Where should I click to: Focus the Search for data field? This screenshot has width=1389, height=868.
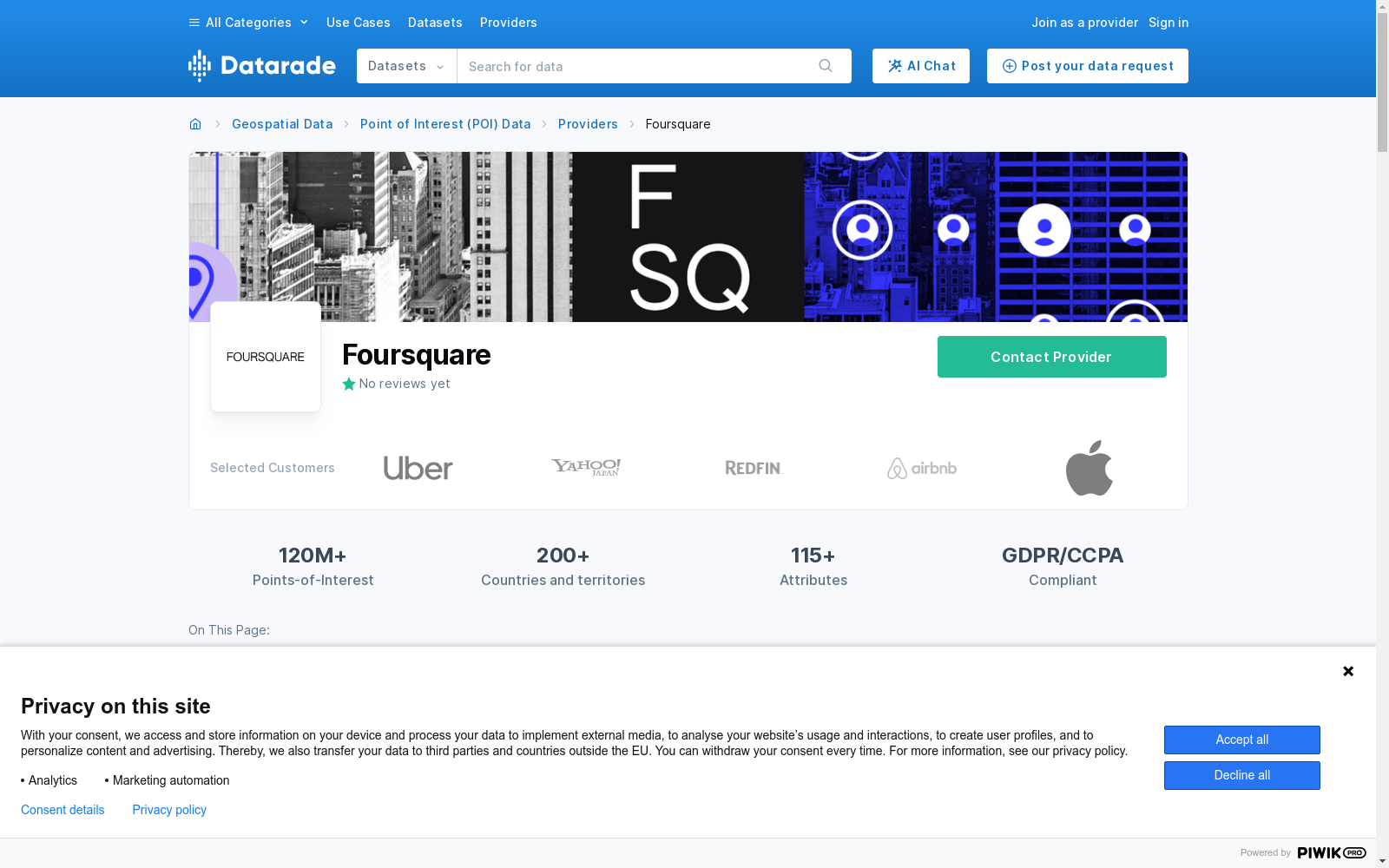[638, 66]
